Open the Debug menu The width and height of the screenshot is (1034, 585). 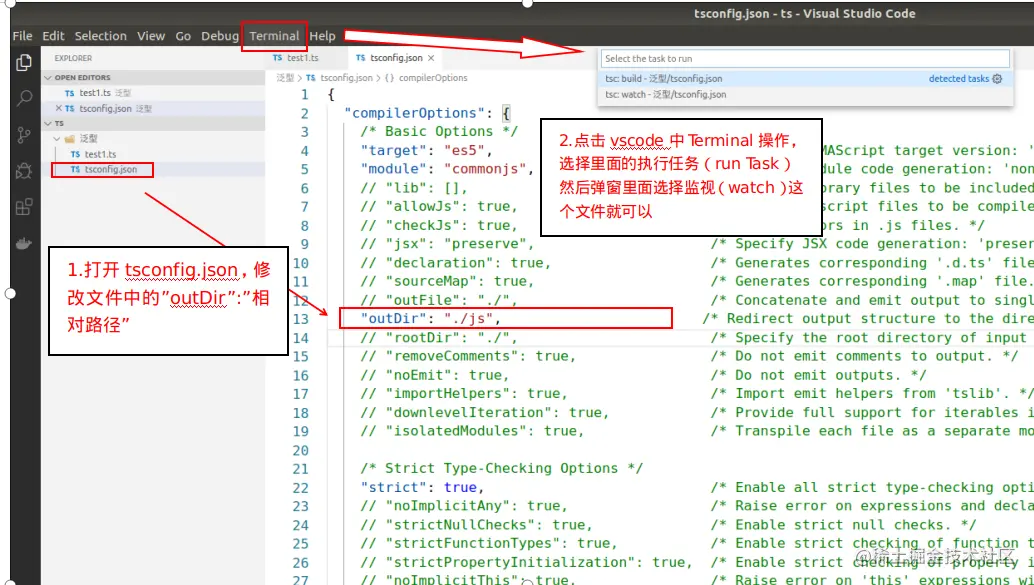pyautogui.click(x=220, y=36)
